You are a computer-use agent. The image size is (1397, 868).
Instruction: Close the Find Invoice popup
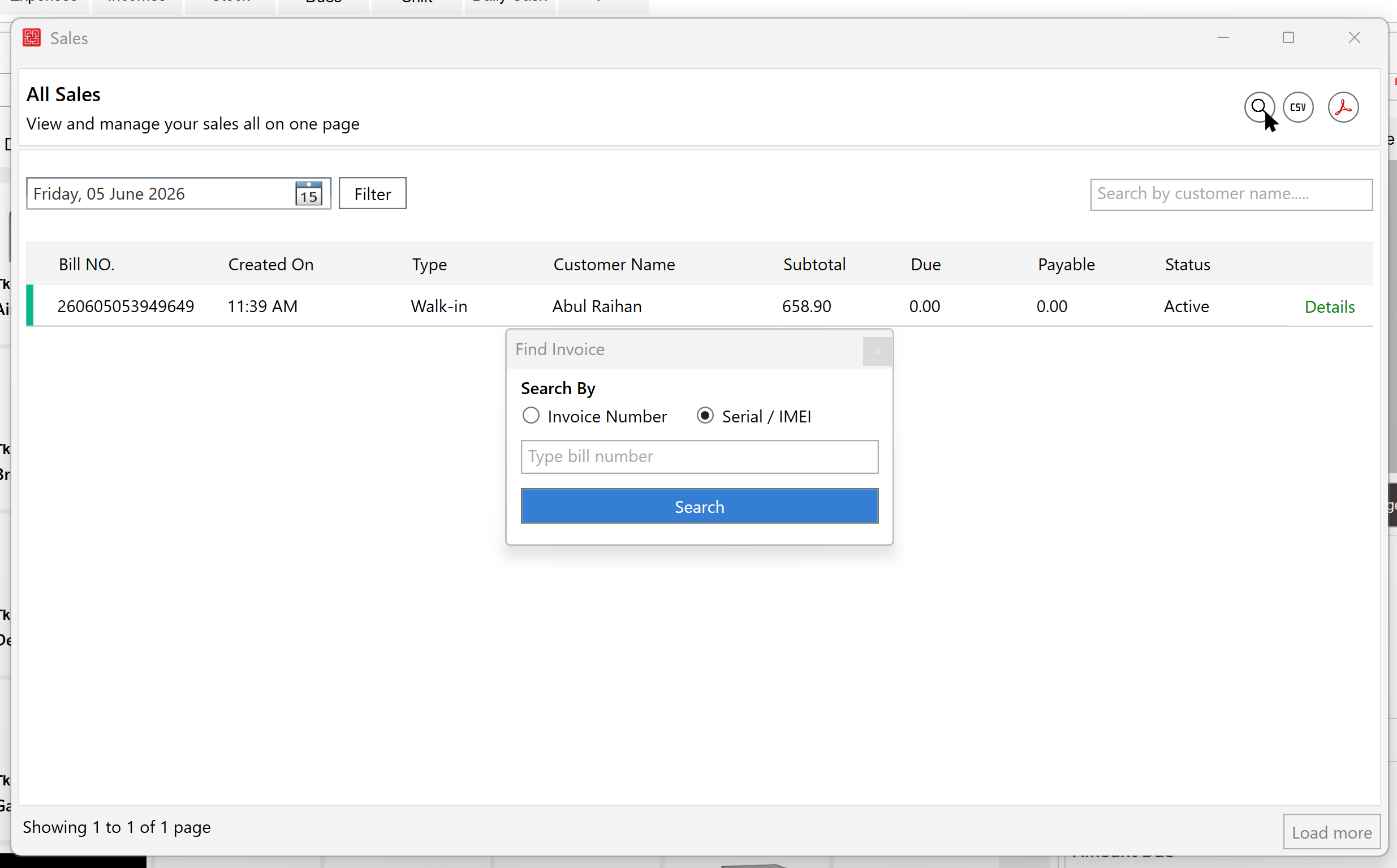pyautogui.click(x=877, y=351)
